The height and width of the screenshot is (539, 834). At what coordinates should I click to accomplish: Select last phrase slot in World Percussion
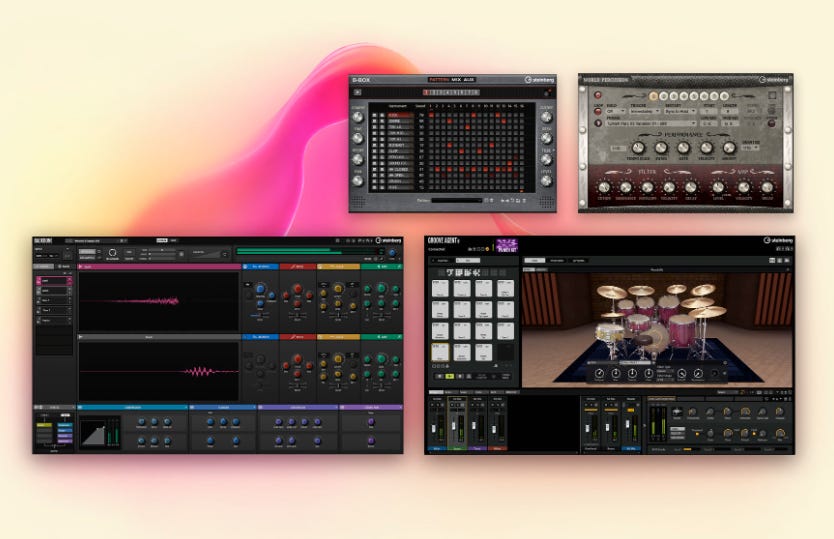724,96
